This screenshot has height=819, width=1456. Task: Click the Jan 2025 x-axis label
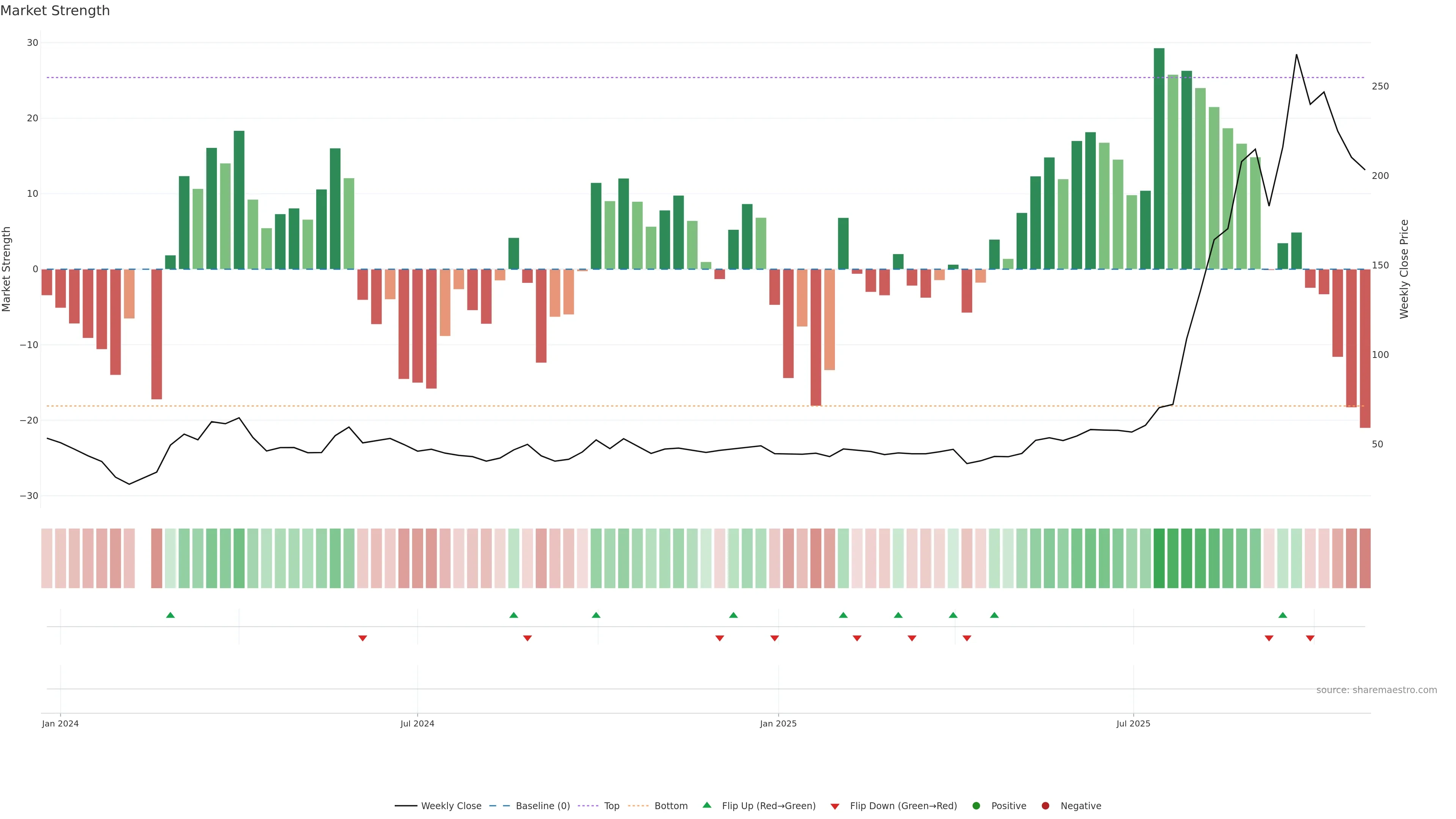pyautogui.click(x=778, y=723)
